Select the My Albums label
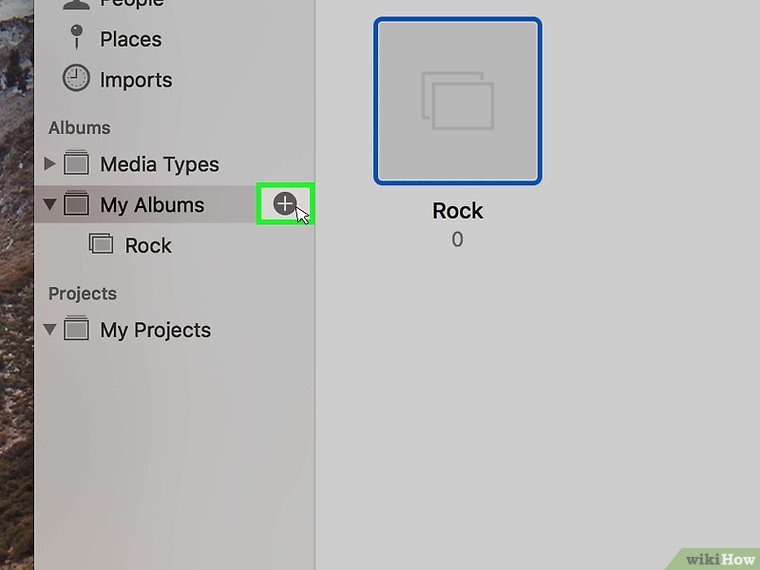760x570 pixels. point(152,205)
